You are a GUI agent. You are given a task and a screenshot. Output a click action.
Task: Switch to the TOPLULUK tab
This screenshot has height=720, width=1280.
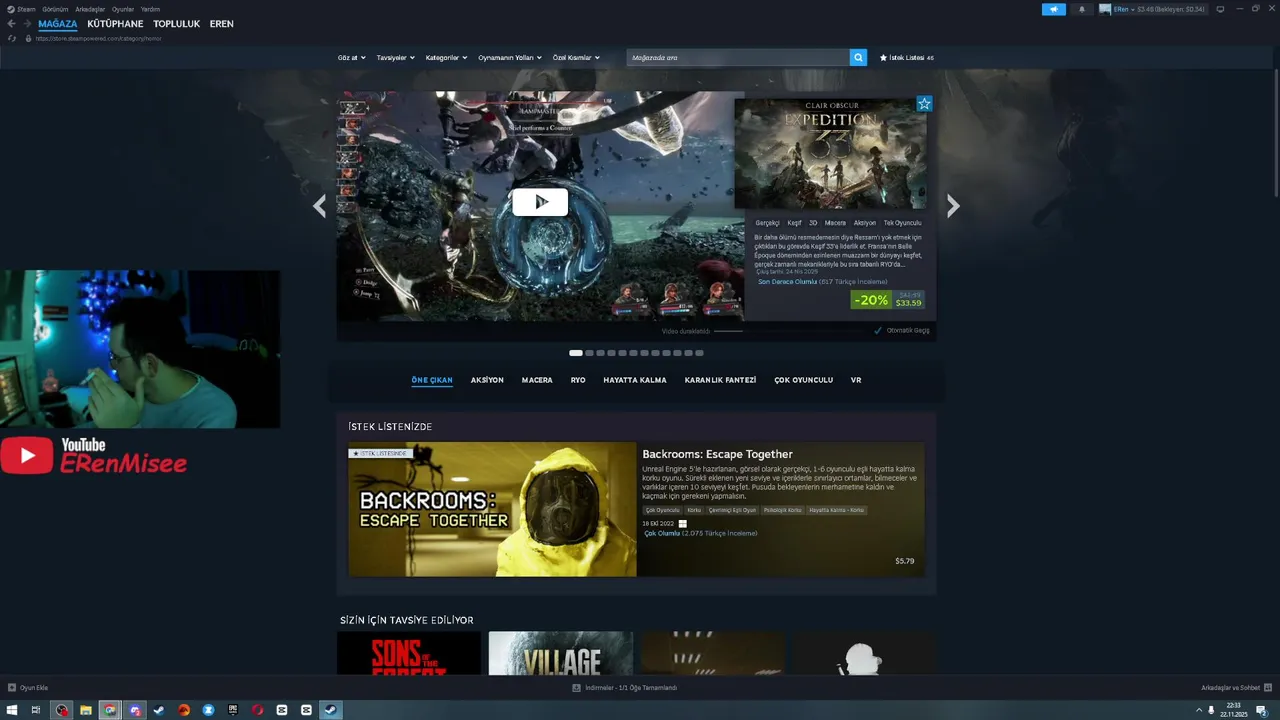click(177, 24)
